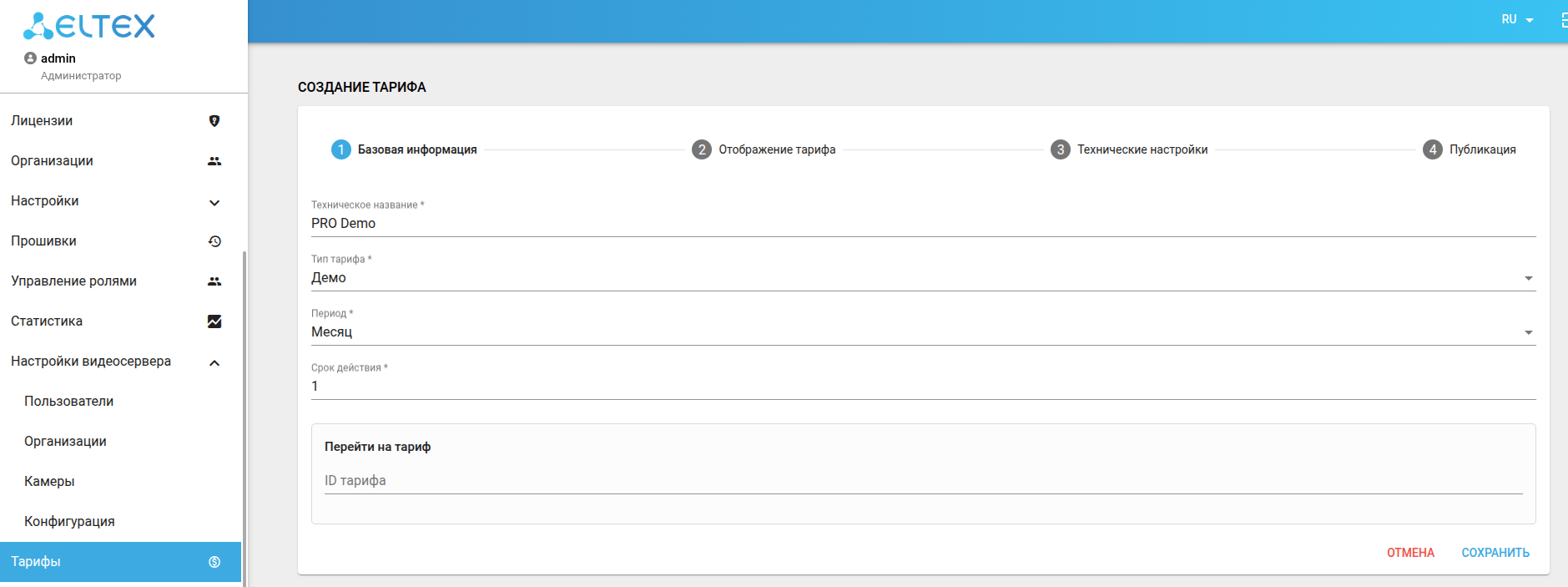1568x587 pixels.
Task: Focus the ID тарифа input field
Action: pyautogui.click(x=924, y=481)
